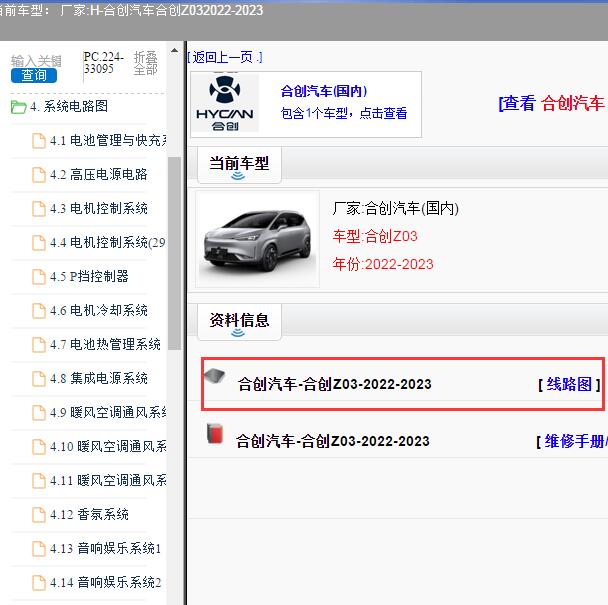Click 合创汽车-合创Z03-2022-2023 title in 维修手册 row
Viewport: 608px width, 605px height.
(333, 441)
